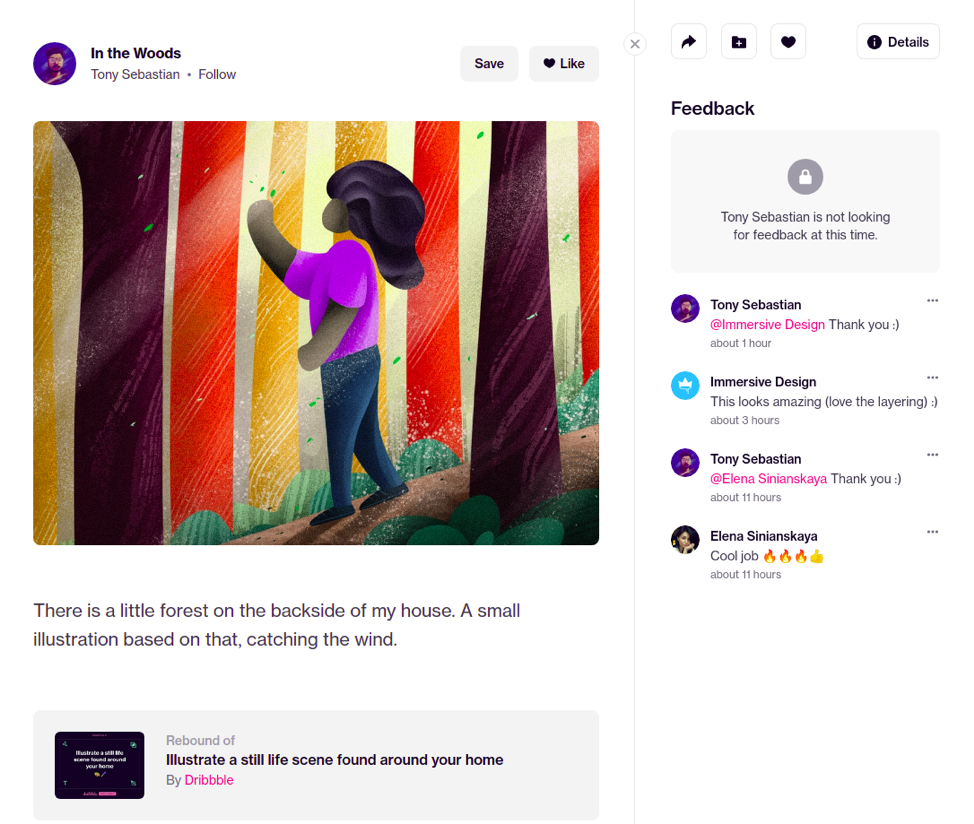Click Tony Sebastian's avatar in header
Viewport: 974px width, 824px height.
pos(55,64)
